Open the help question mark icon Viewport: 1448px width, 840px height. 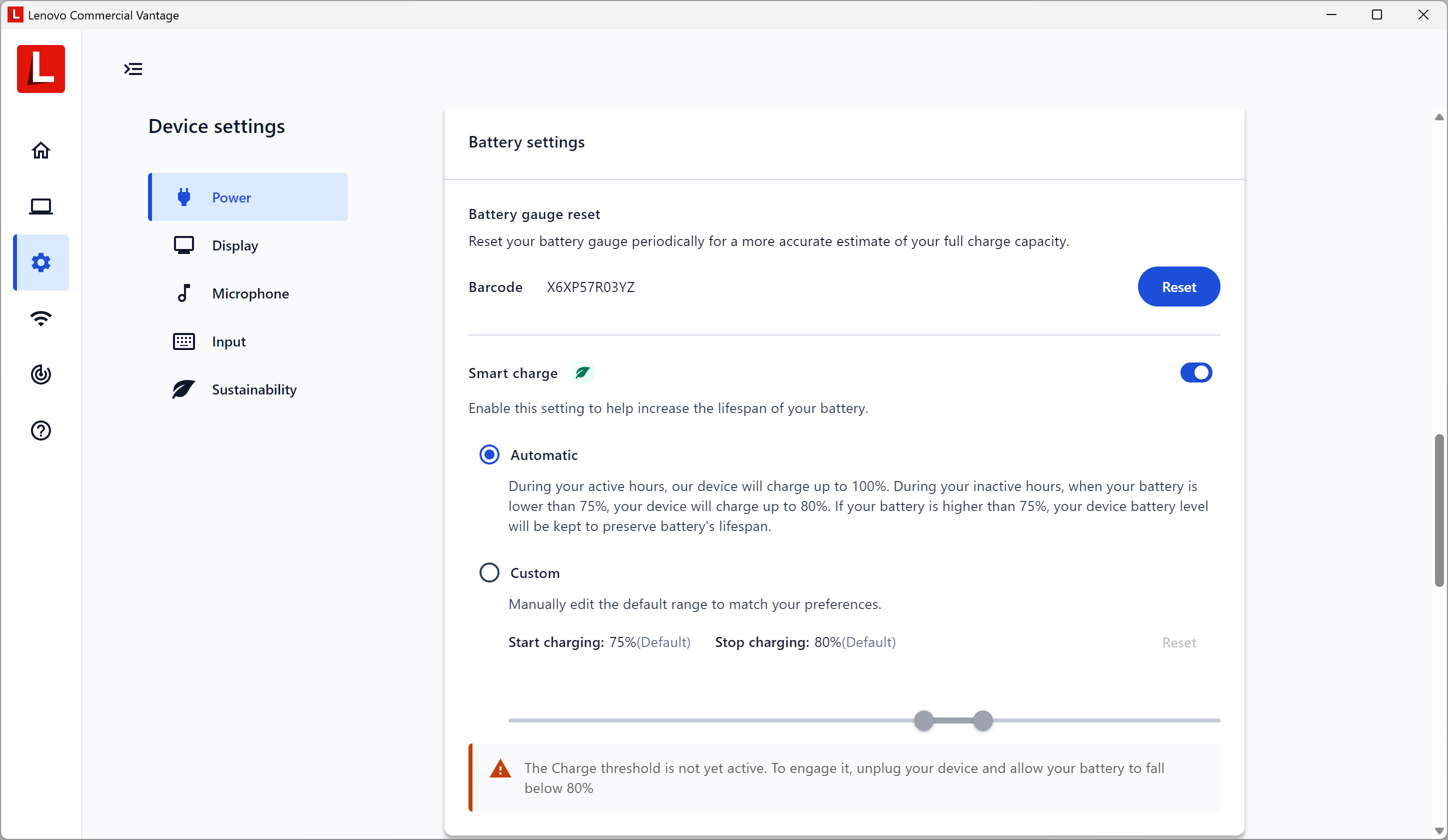[41, 430]
